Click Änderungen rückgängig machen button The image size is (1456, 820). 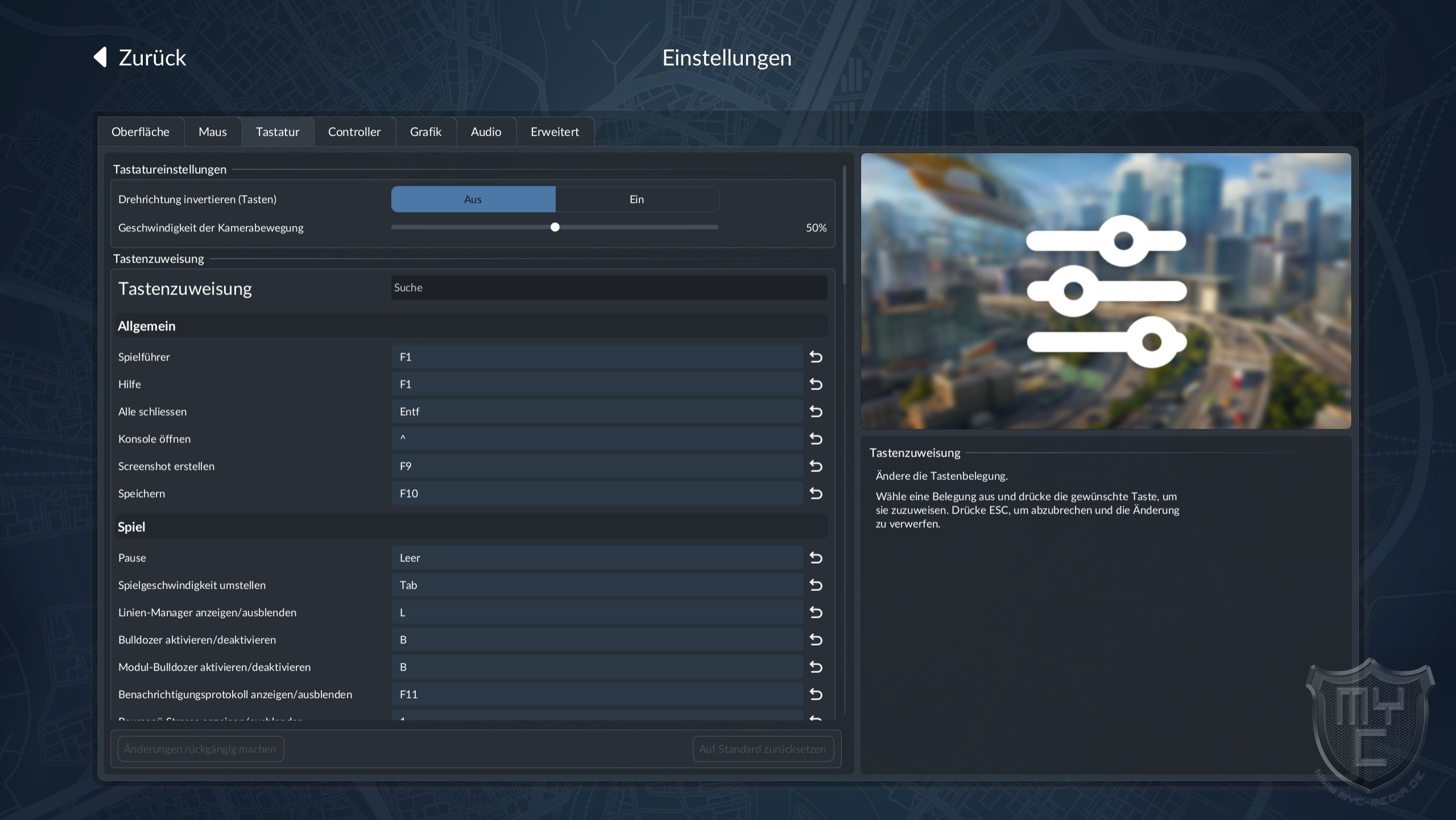tap(200, 749)
